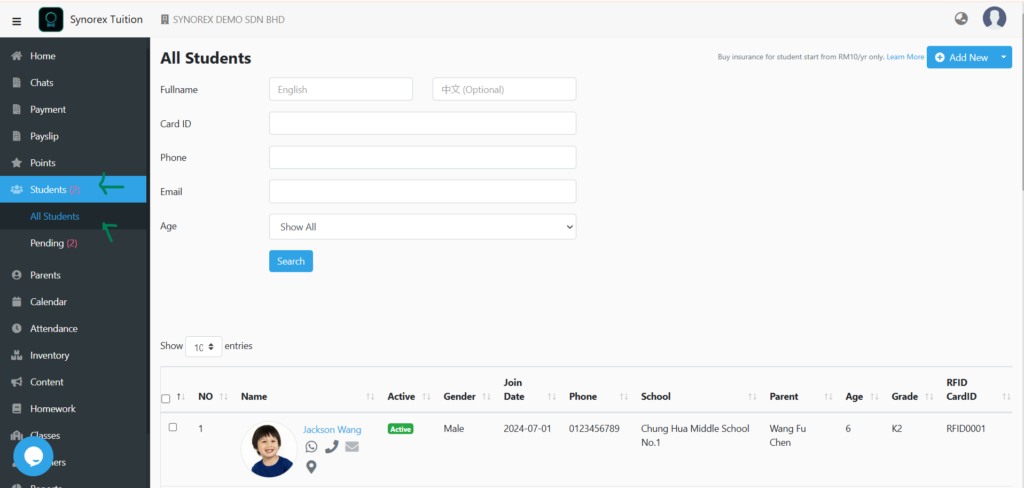Click the Add New button
The height and width of the screenshot is (488, 1024).
point(961,57)
